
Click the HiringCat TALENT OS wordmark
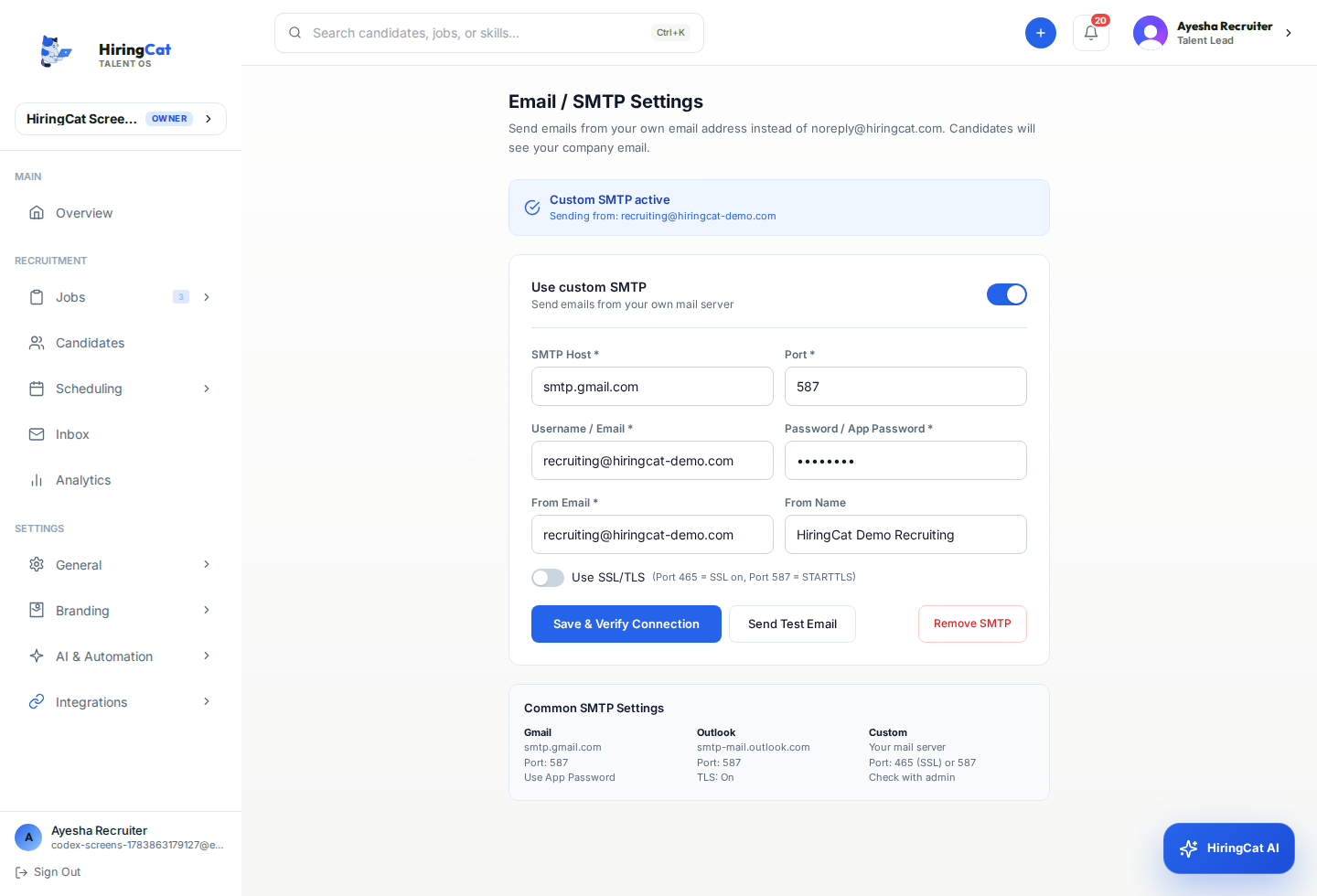(134, 55)
